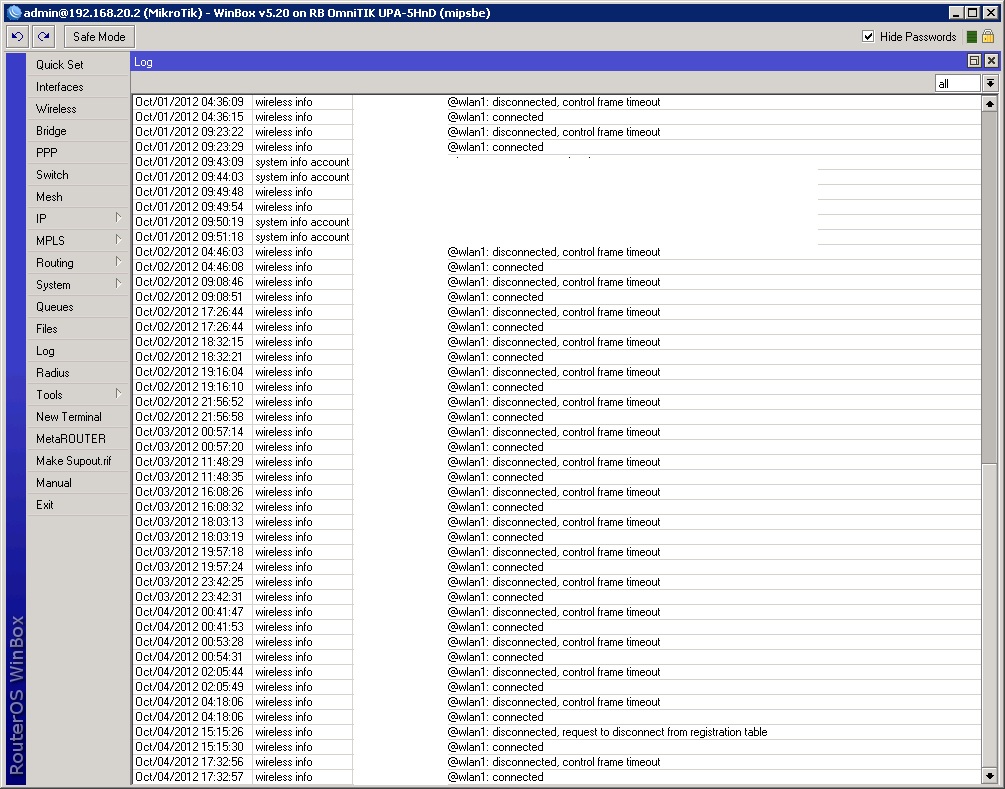This screenshot has width=1005, height=789.
Task: Close the Log panel
Action: (x=991, y=61)
